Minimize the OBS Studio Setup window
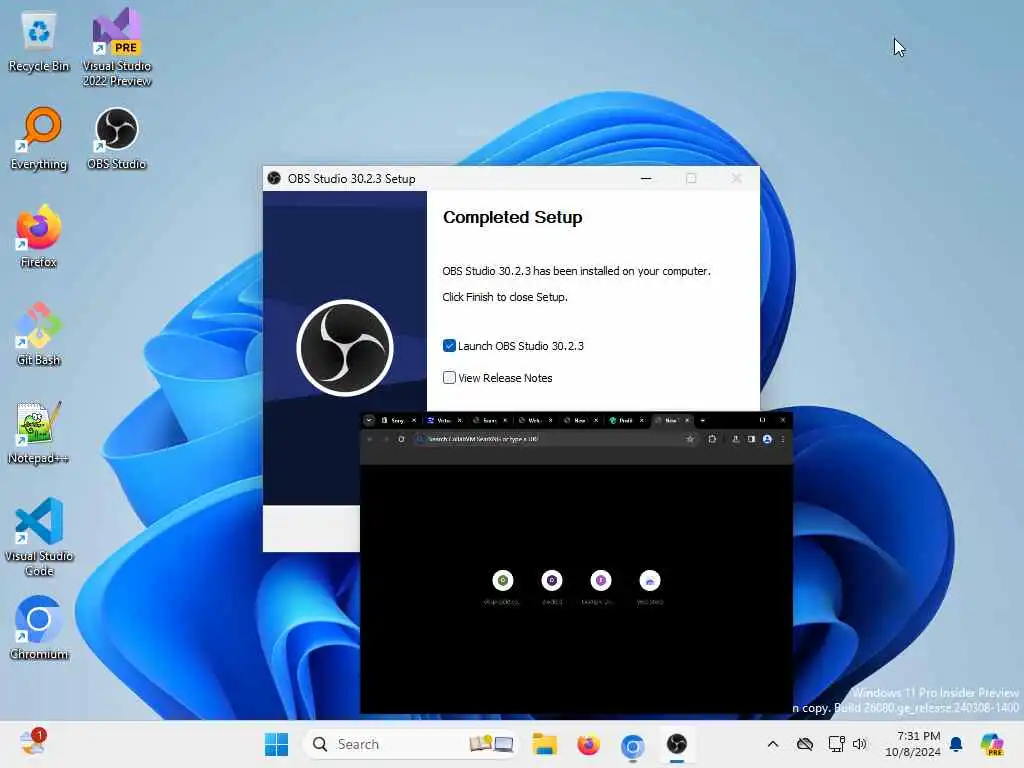1024x768 pixels. [x=646, y=178]
